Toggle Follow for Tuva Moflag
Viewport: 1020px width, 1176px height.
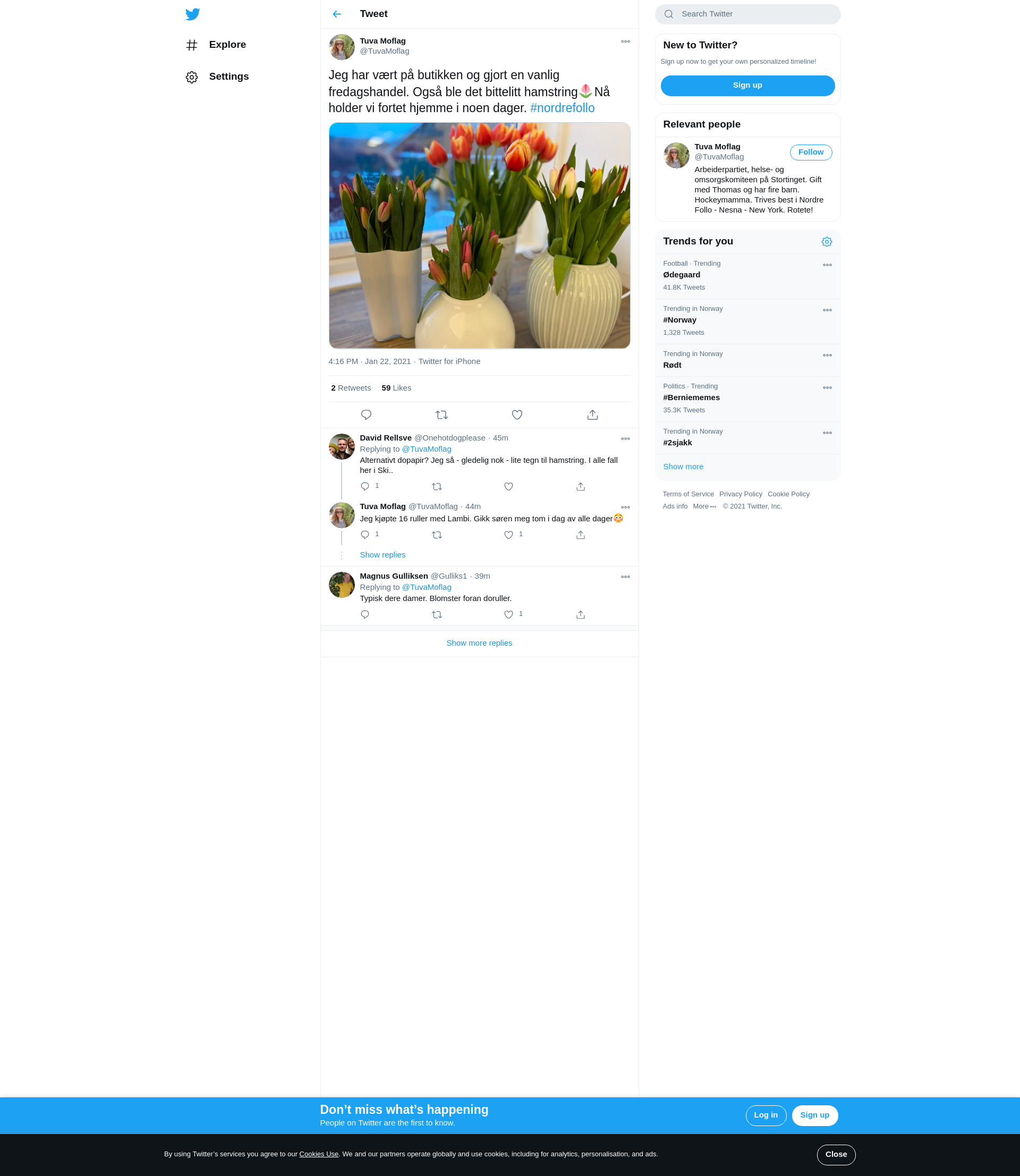[x=811, y=153]
